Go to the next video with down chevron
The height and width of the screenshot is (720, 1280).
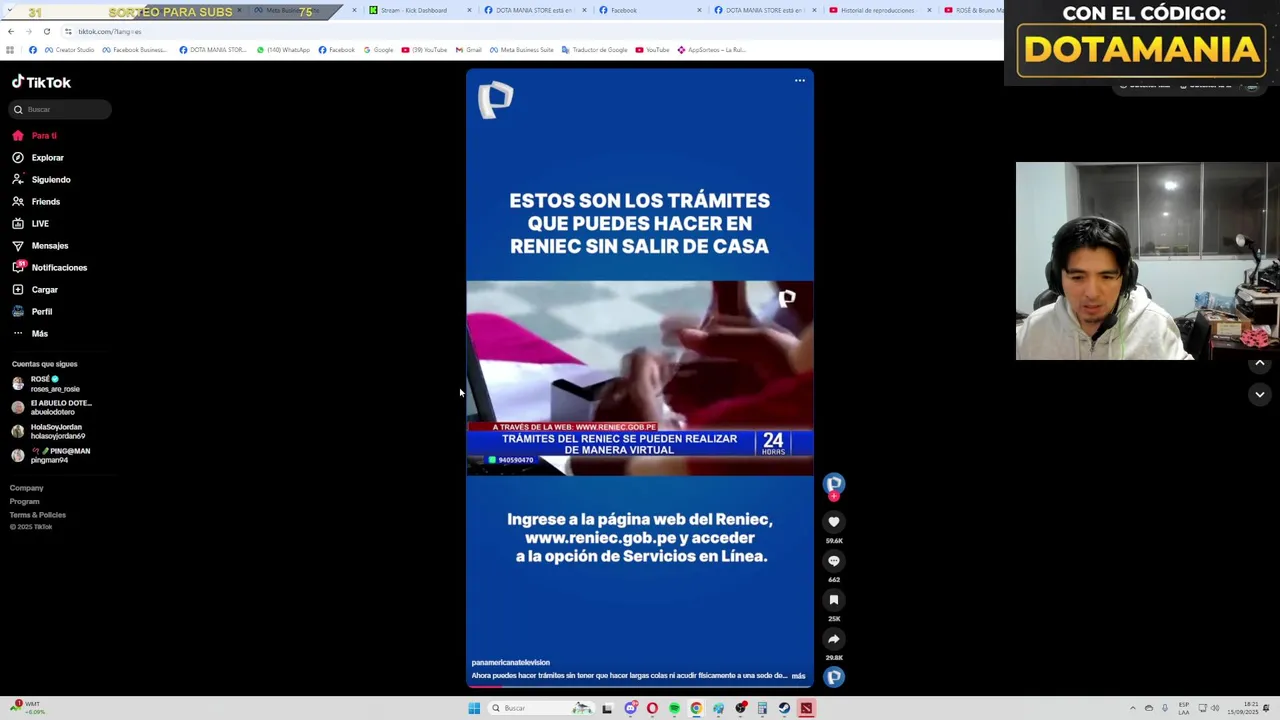(1260, 395)
